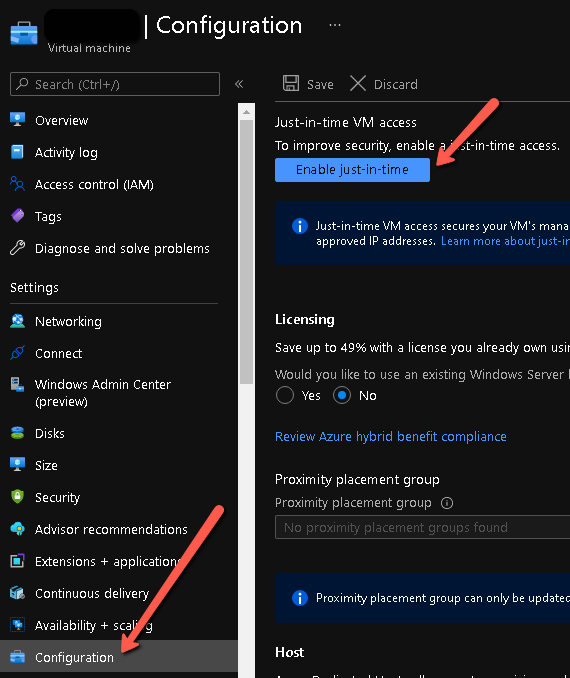The image size is (570, 678).
Task: Click the Extensions + applications icon
Action: point(17,561)
